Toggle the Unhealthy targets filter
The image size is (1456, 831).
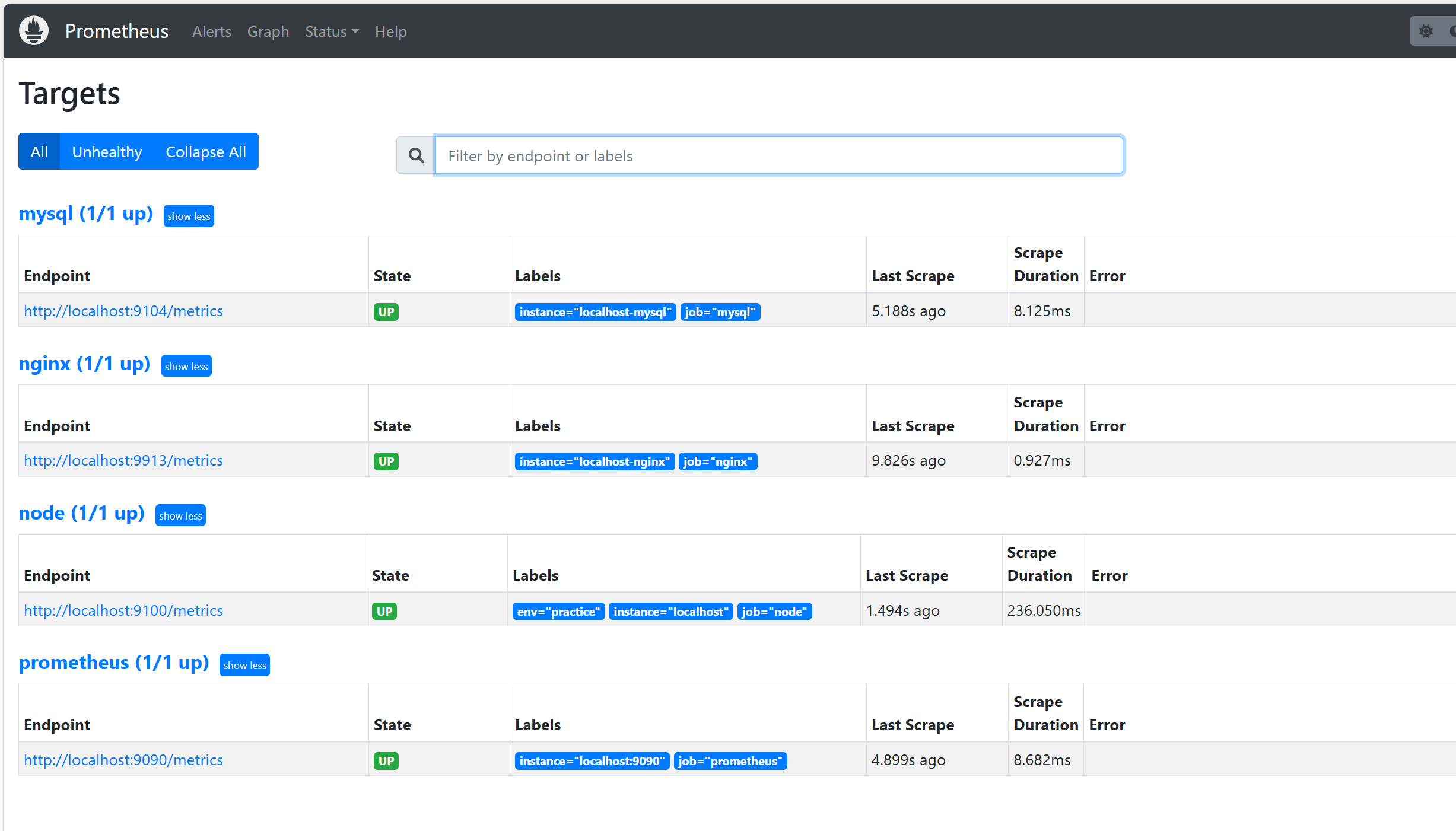[107, 152]
